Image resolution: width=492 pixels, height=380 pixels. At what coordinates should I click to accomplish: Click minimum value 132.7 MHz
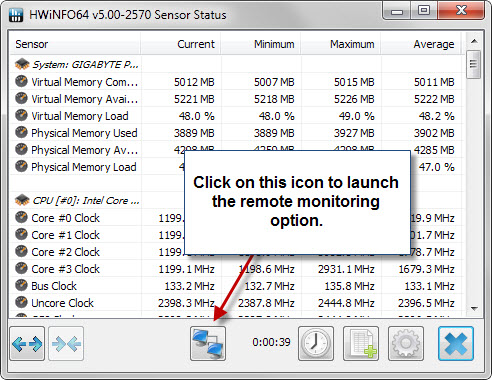[269, 286]
